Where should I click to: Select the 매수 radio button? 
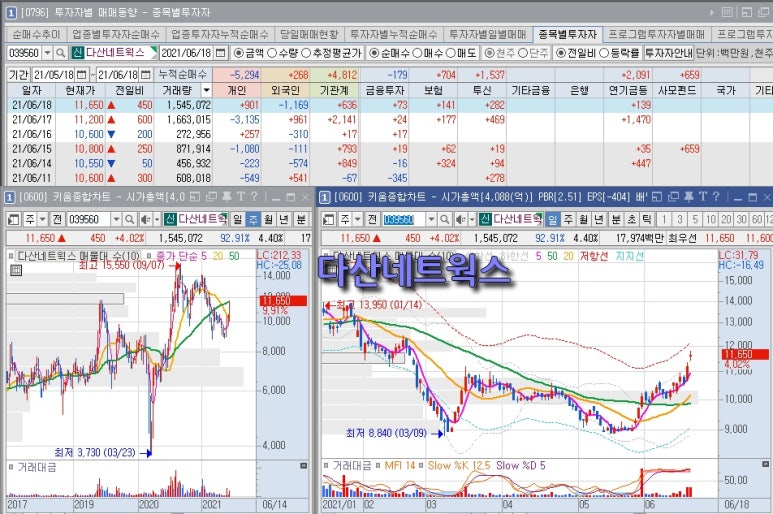point(417,53)
